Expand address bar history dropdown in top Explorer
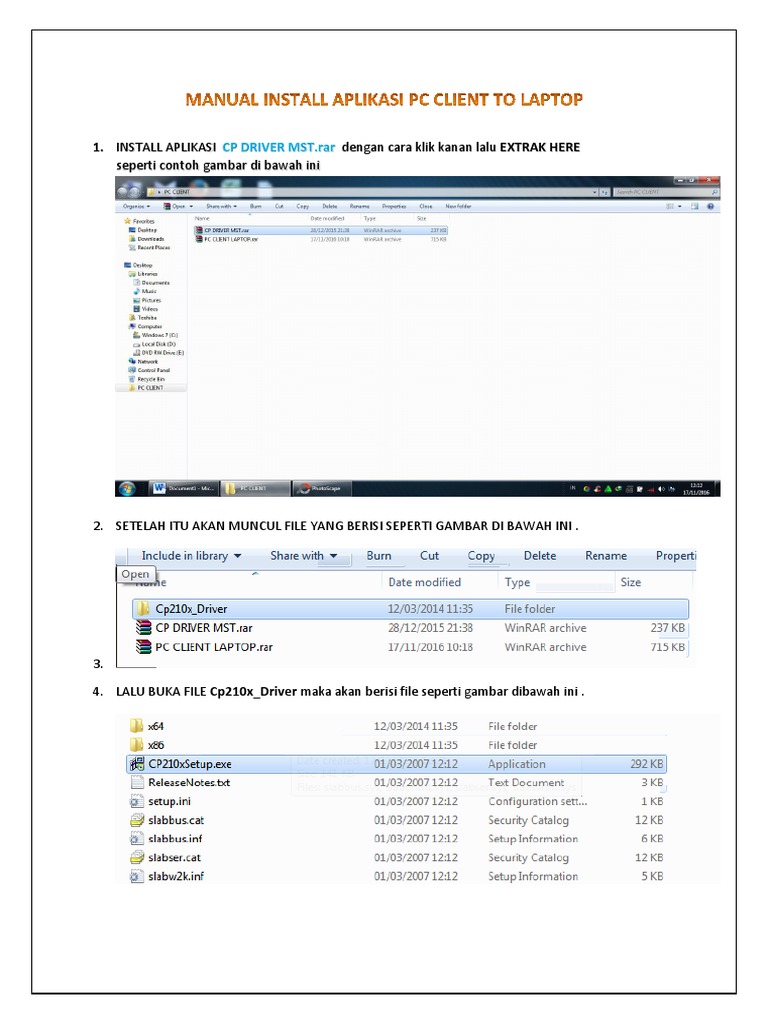This screenshot has height=1024, width=768. pyautogui.click(x=595, y=192)
